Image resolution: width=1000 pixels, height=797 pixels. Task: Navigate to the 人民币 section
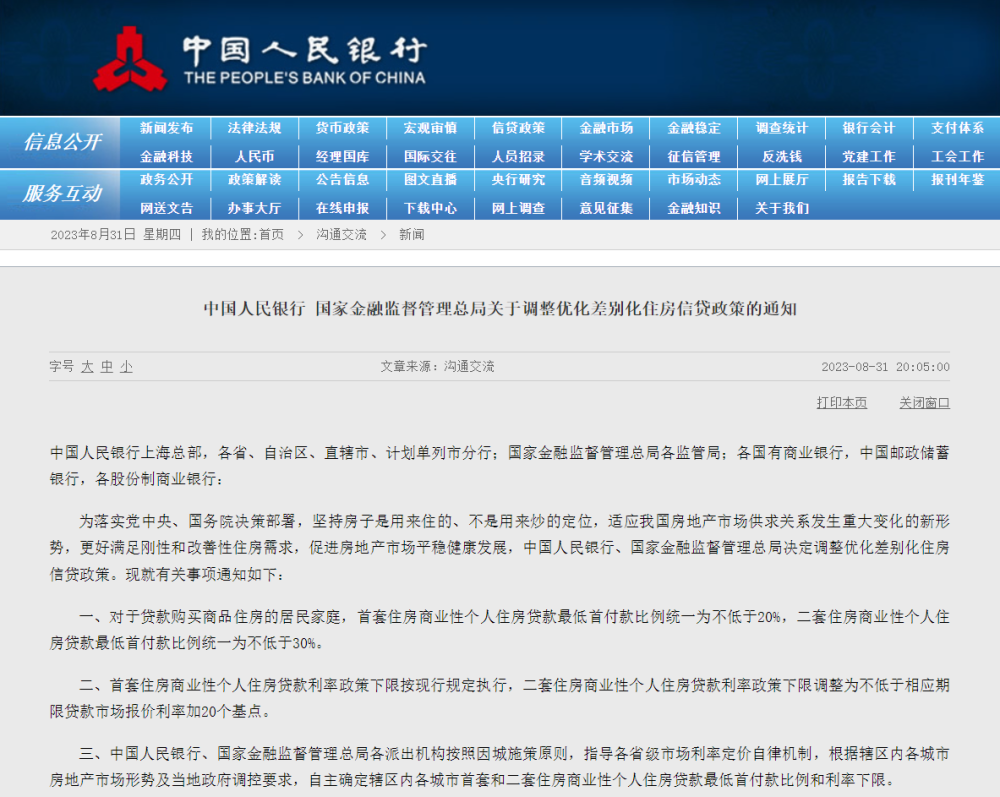click(255, 156)
